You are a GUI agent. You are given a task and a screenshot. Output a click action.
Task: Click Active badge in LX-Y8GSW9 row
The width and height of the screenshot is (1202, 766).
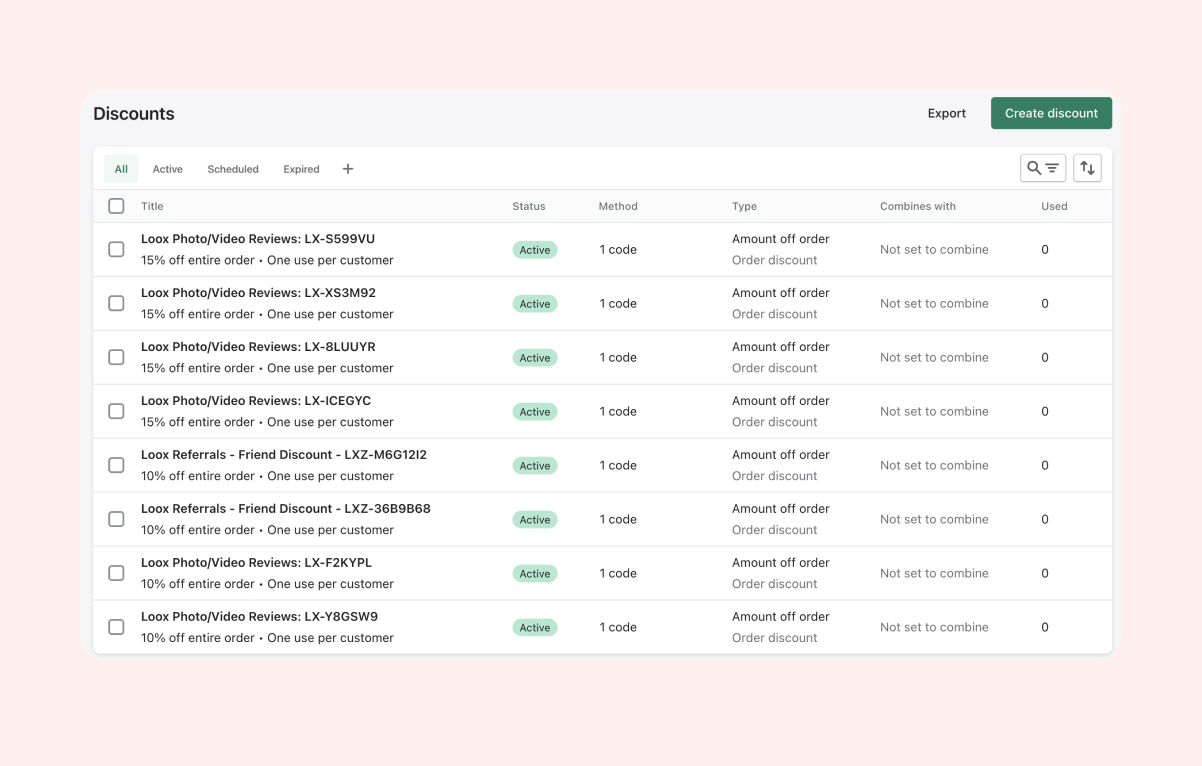coord(535,628)
